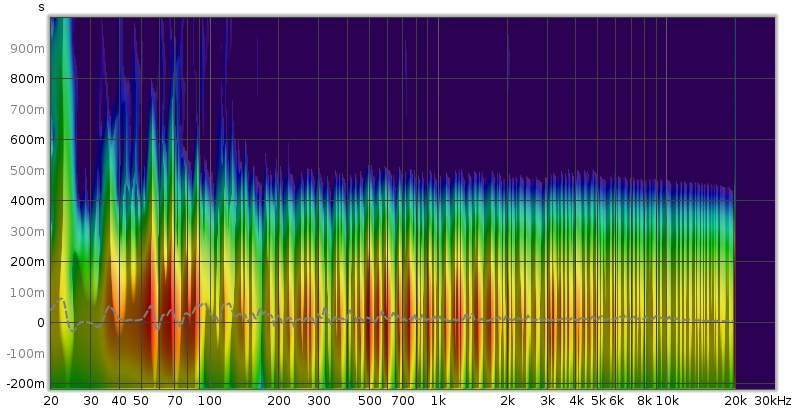Click the 2k frequency axis label
The width and height of the screenshot is (800, 412).
pos(507,401)
